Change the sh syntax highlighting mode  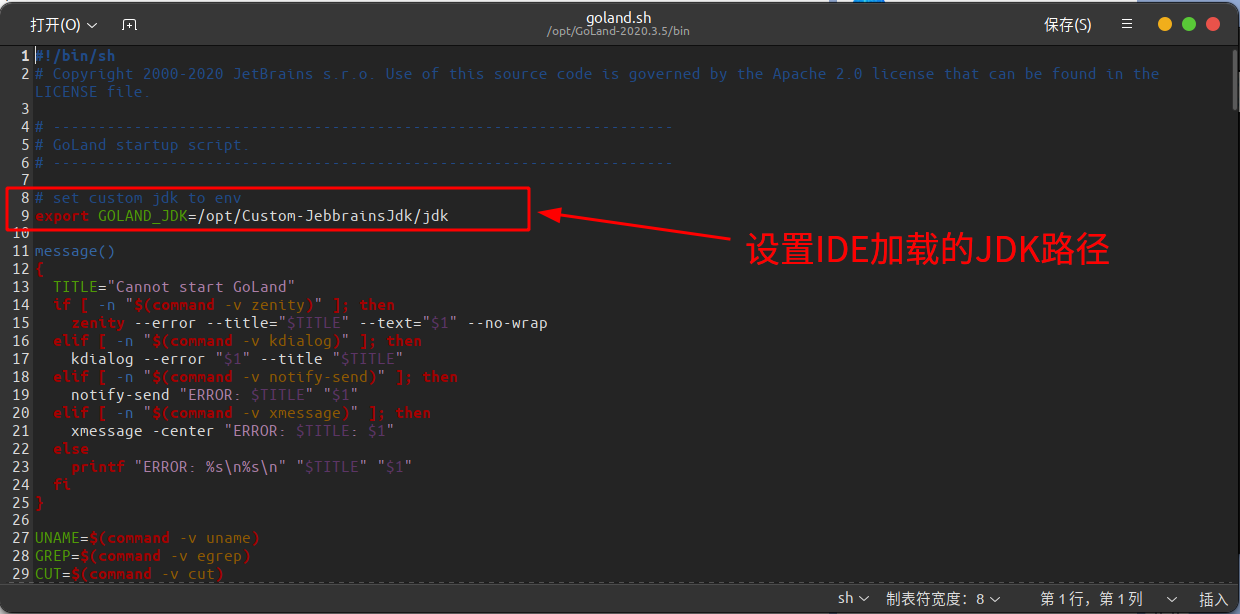coord(853,598)
